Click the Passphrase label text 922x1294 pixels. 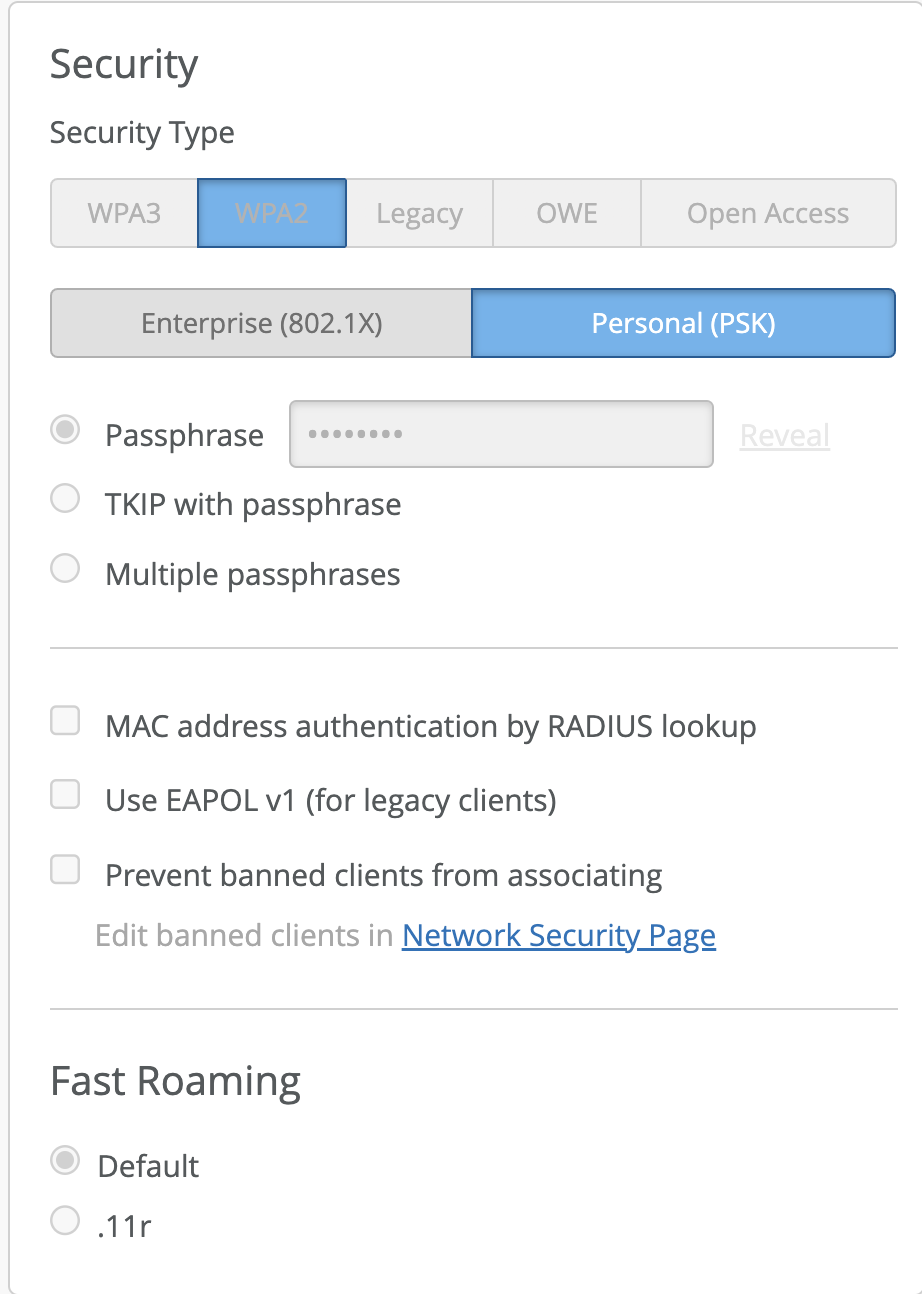point(184,435)
